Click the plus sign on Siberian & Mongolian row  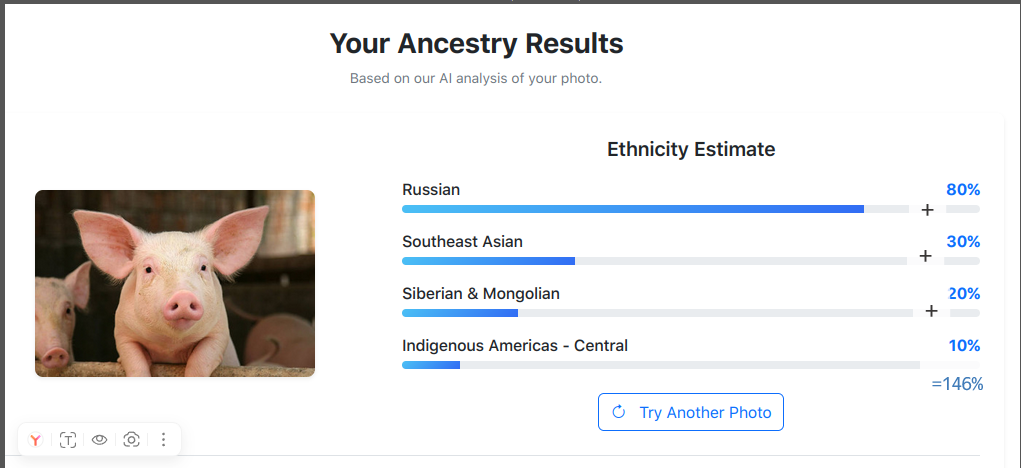point(931,311)
